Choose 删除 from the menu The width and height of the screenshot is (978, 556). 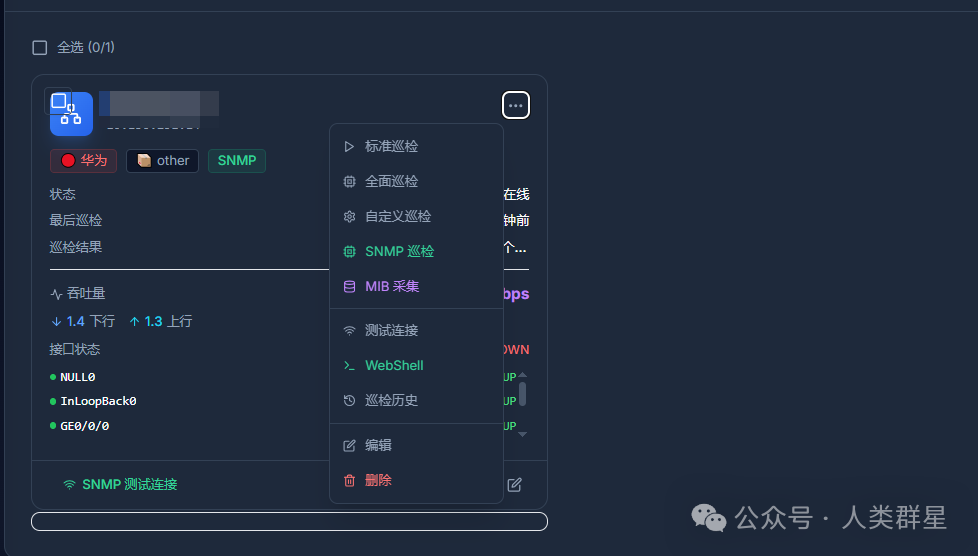(416, 480)
